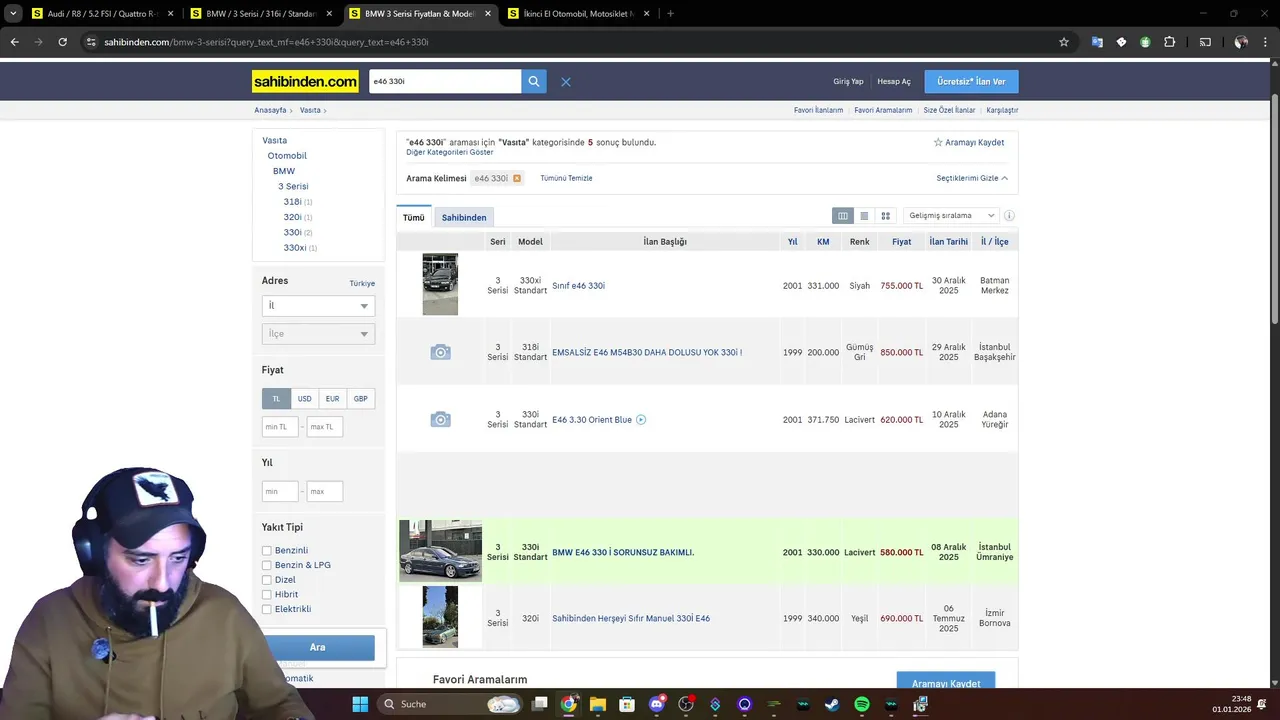This screenshot has height=720, width=1280.
Task: Switch to classic table view icon
Action: click(843, 216)
